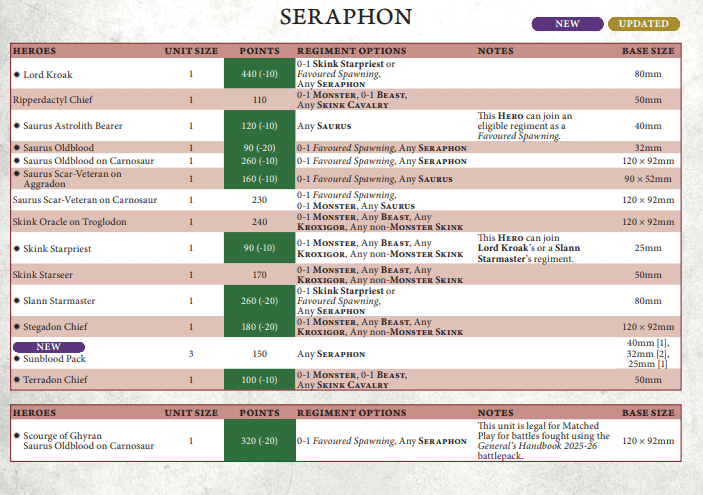
Task: Select Saurus Scar-Veteran on Carnosaur name
Action: coord(85,200)
